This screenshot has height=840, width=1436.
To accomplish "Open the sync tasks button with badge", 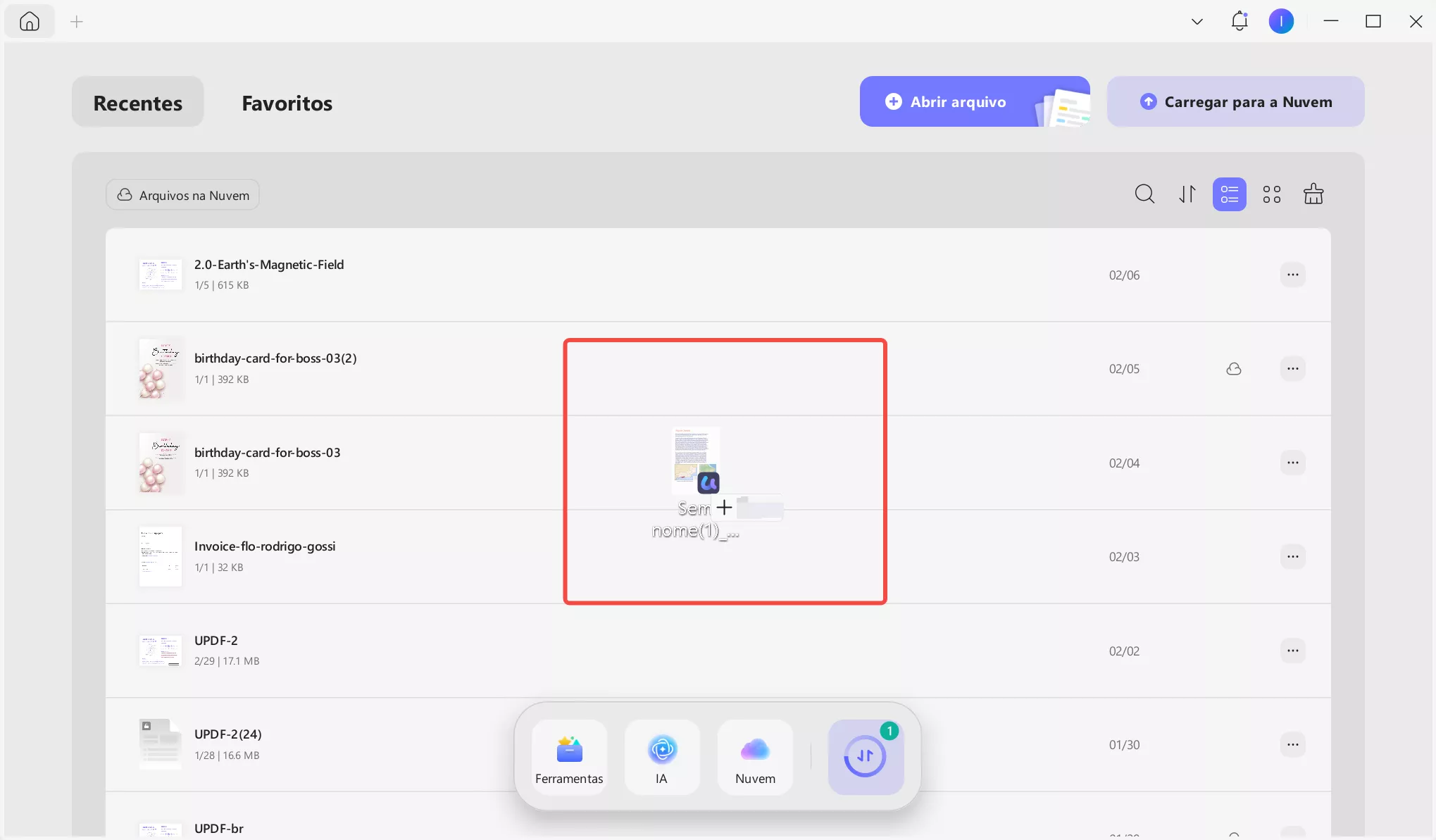I will coord(866,757).
